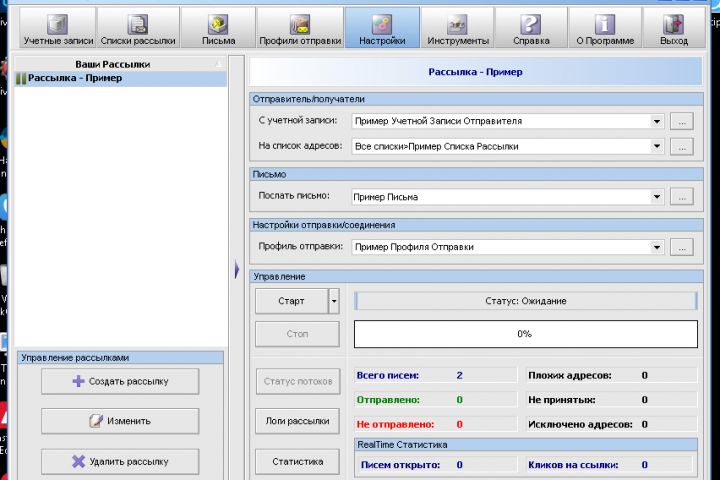
Task: Click the Изменить button
Action: click(x=120, y=421)
